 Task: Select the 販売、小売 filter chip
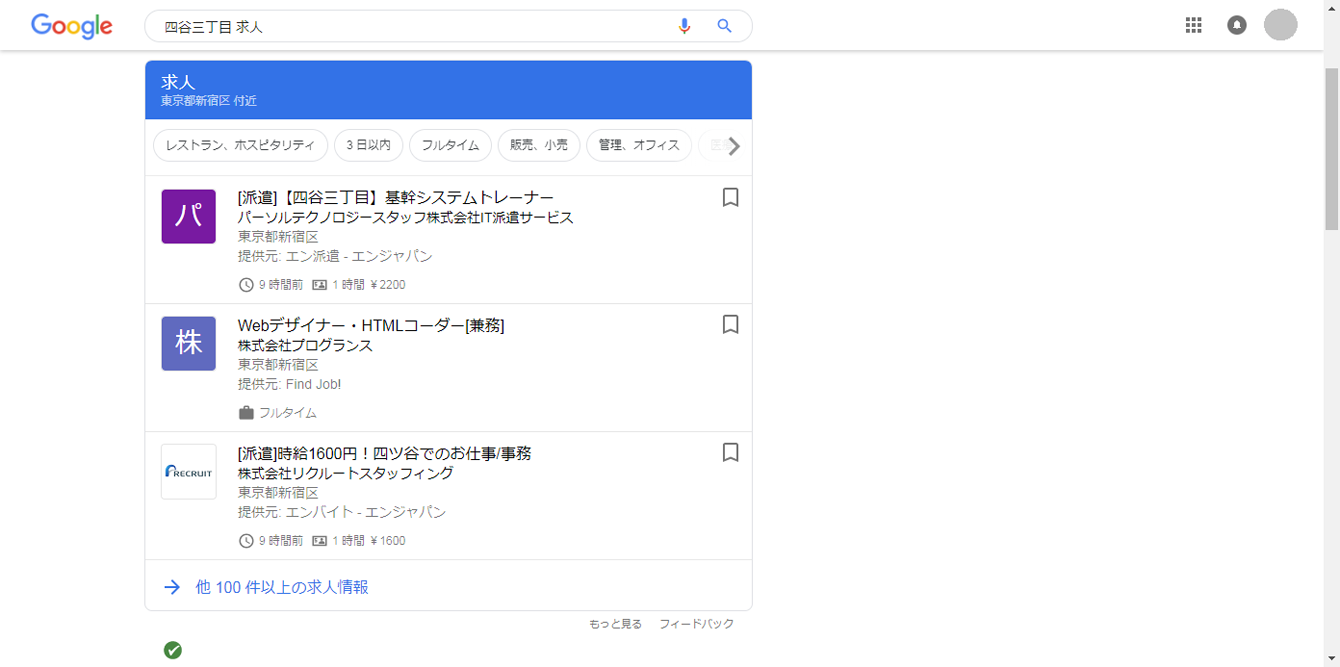(x=539, y=145)
